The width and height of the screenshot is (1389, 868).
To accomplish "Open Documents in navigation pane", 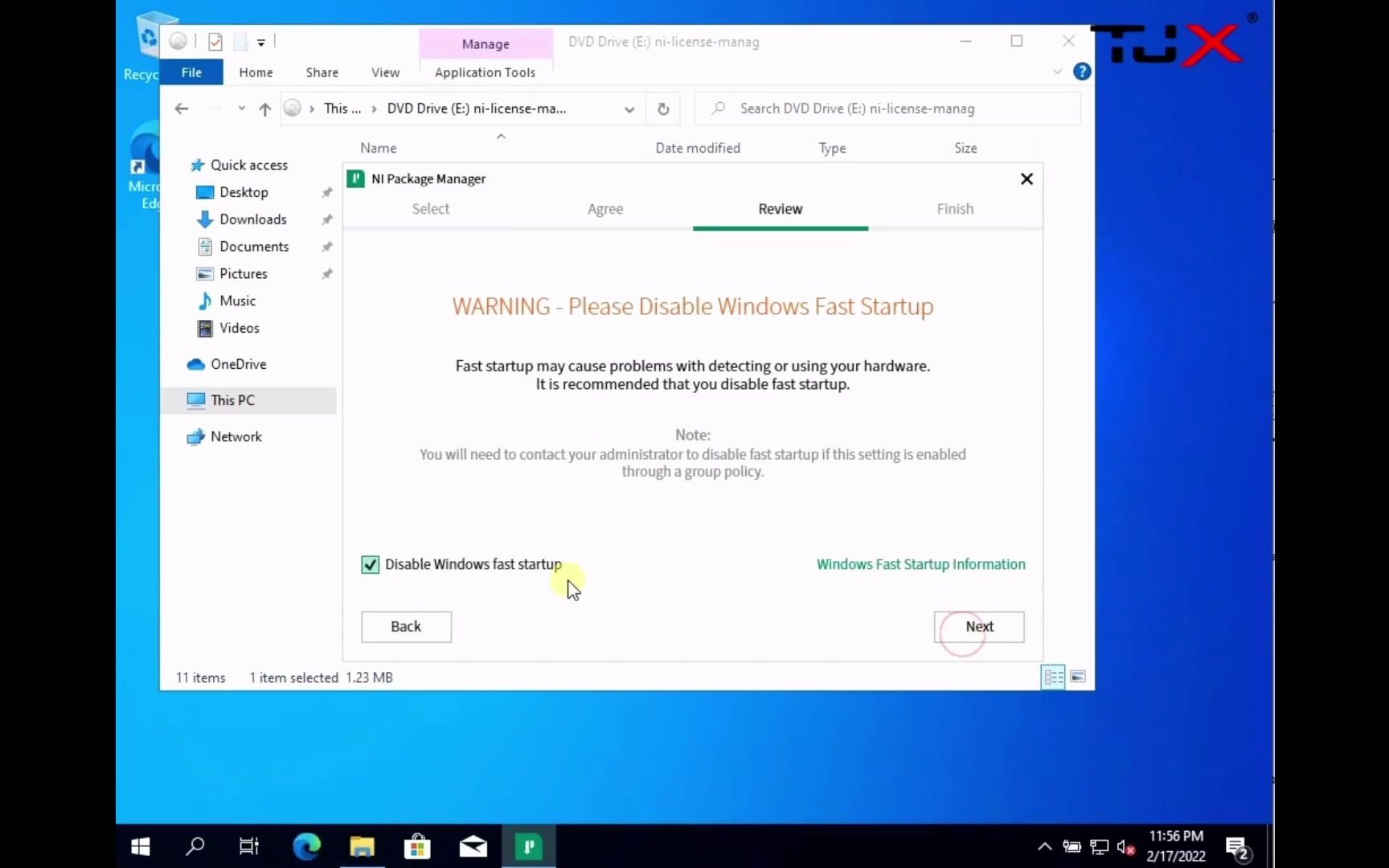I will tap(254, 247).
